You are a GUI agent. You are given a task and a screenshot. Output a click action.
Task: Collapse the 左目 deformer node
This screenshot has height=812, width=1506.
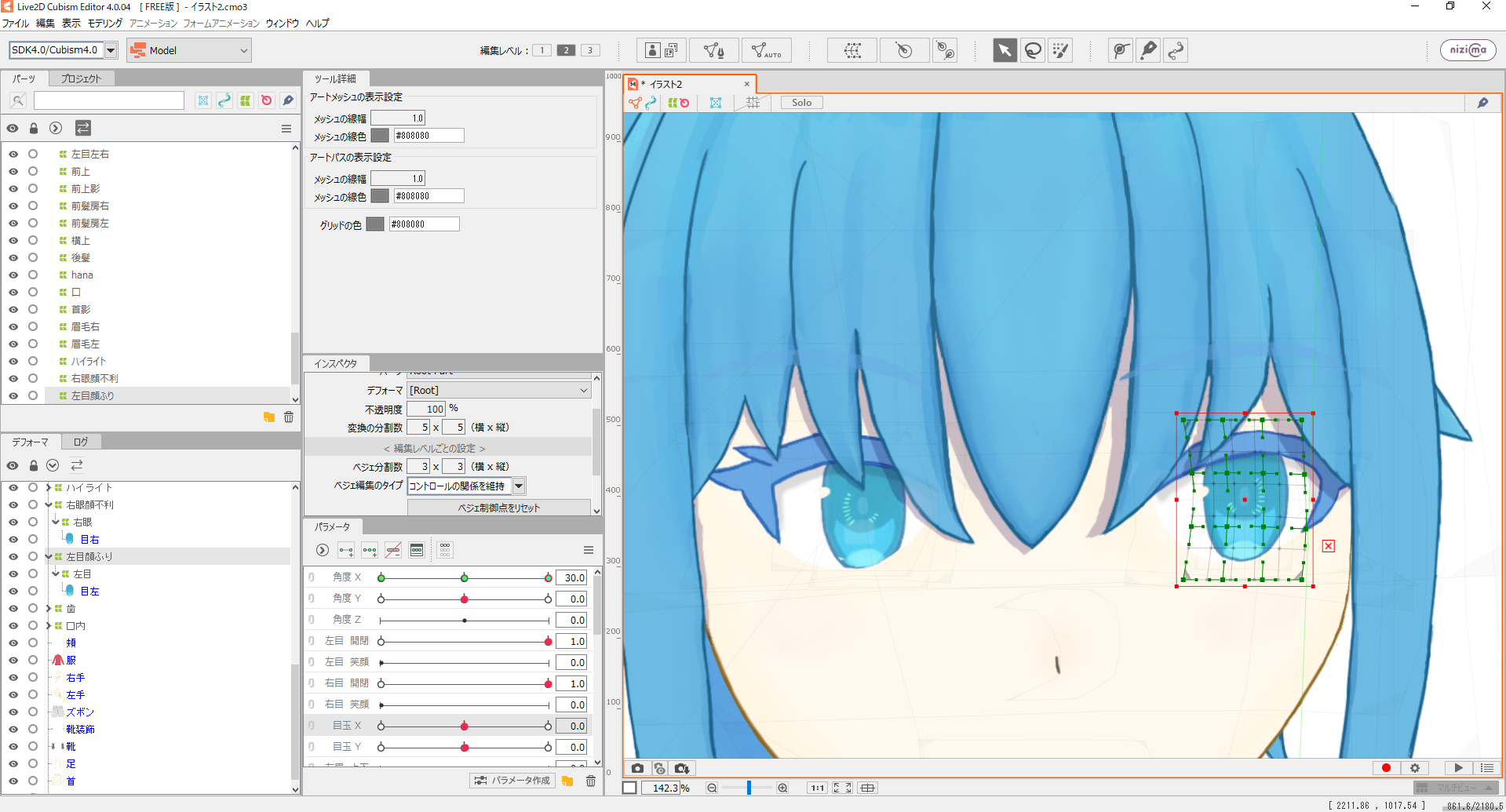point(56,574)
